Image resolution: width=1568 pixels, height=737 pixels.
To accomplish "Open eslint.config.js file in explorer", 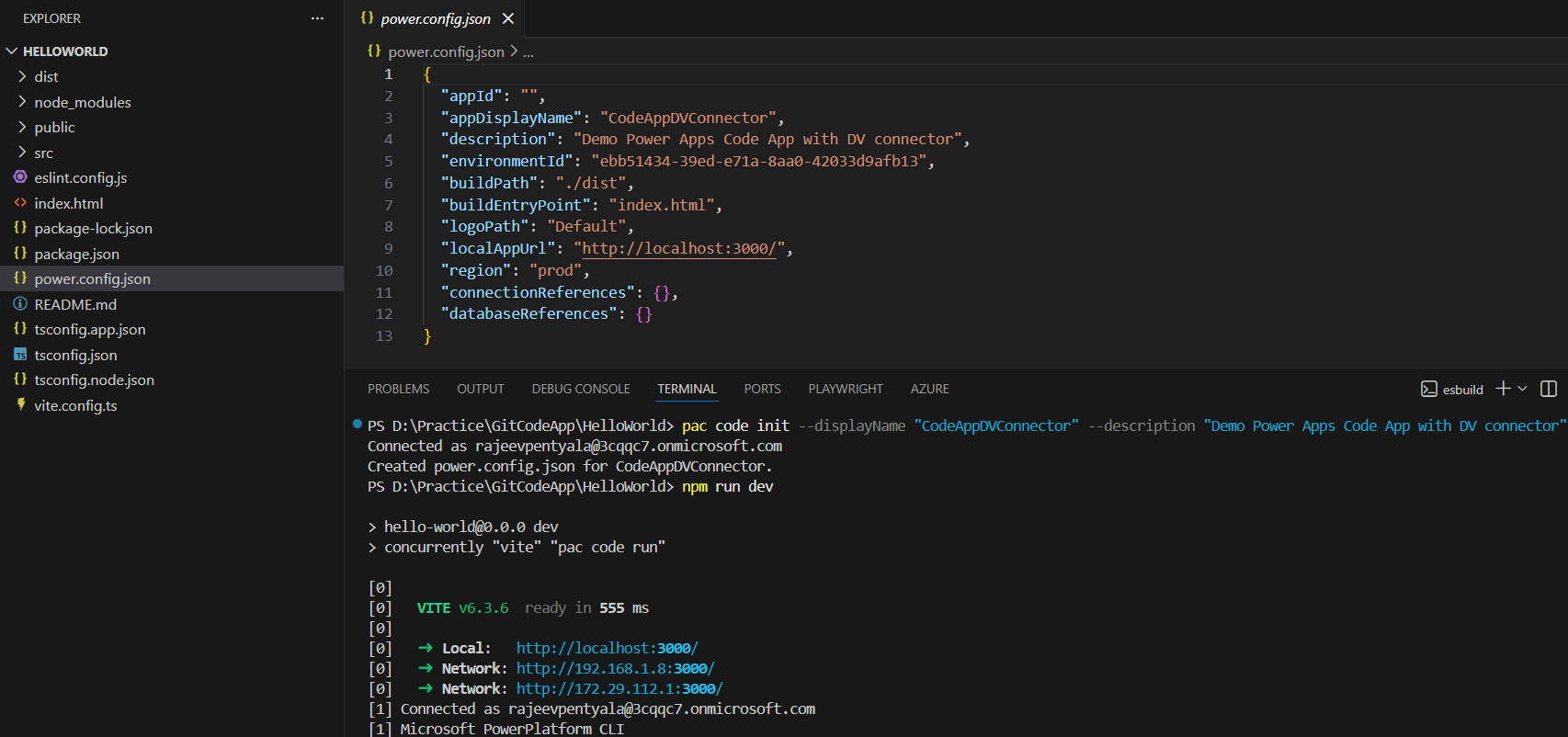I will coord(80,177).
